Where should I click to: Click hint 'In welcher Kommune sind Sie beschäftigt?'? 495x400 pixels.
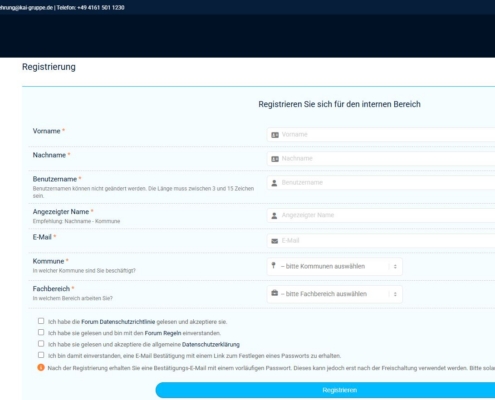[84, 271]
